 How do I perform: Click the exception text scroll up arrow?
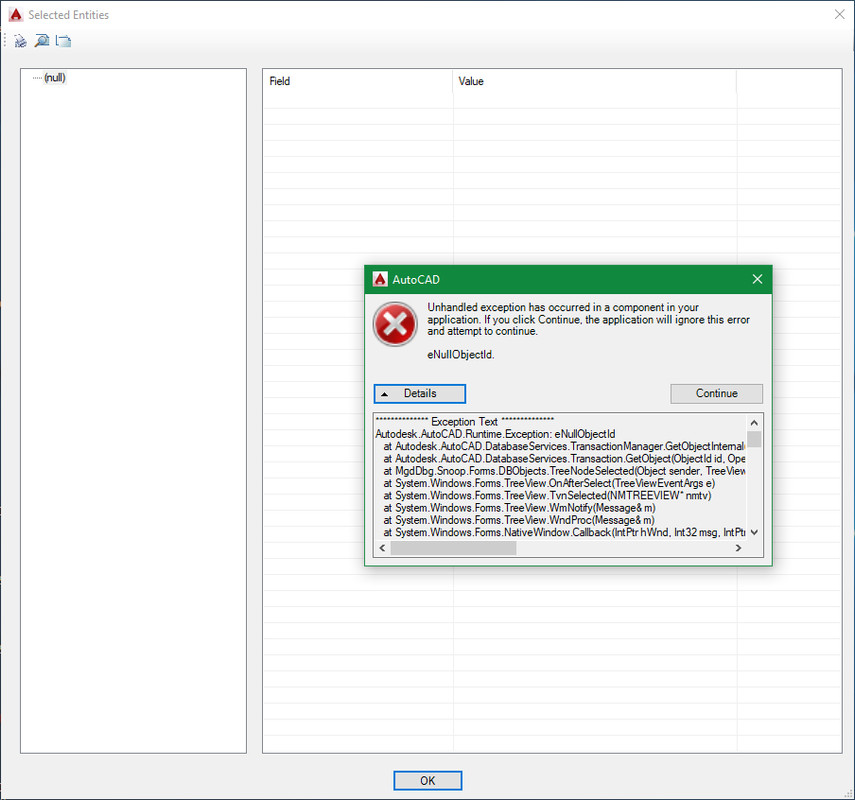pos(754,423)
